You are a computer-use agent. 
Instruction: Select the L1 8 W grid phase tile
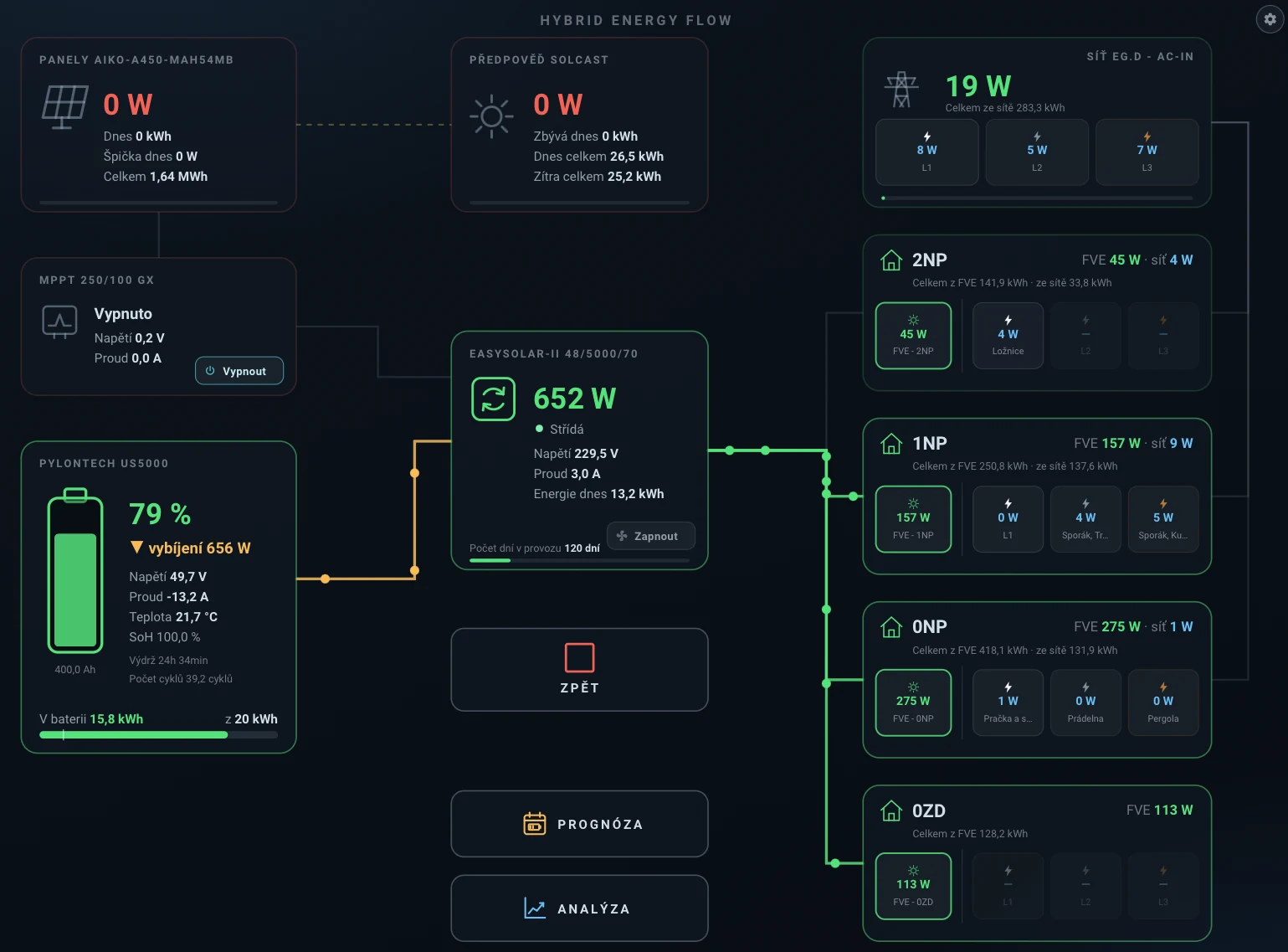(926, 152)
